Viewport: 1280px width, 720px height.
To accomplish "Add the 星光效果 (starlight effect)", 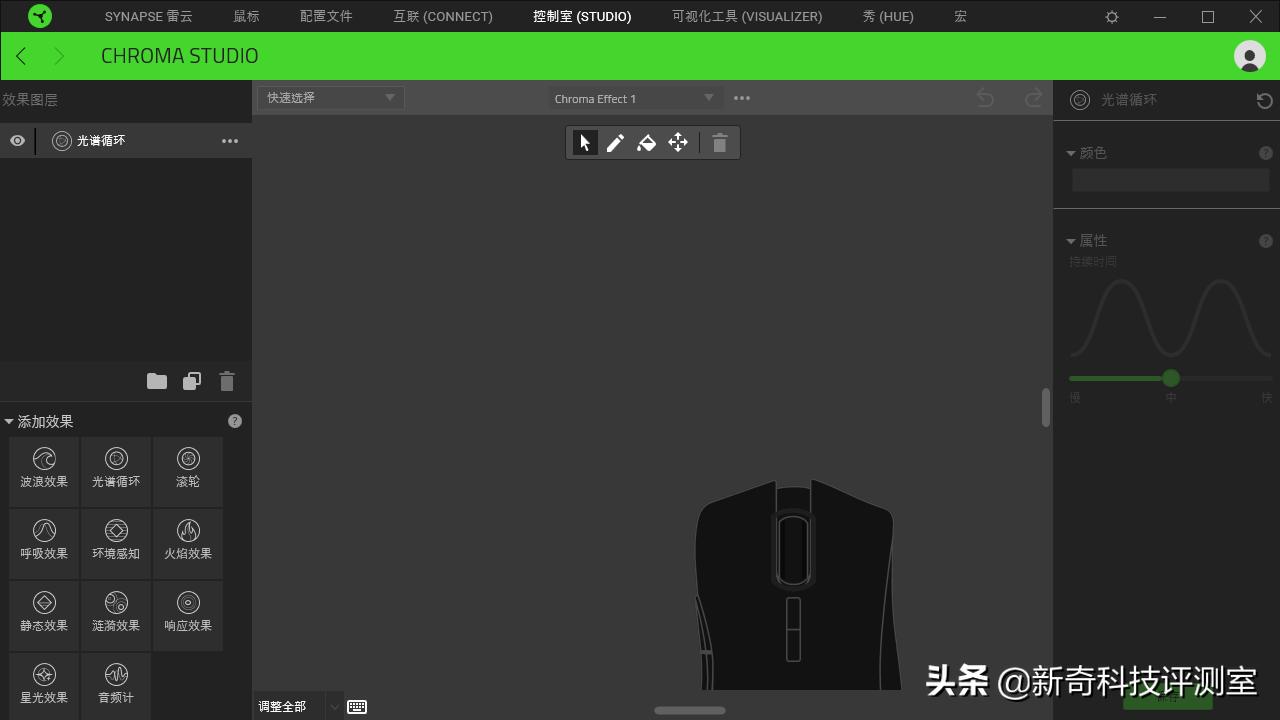I will [x=43, y=686].
